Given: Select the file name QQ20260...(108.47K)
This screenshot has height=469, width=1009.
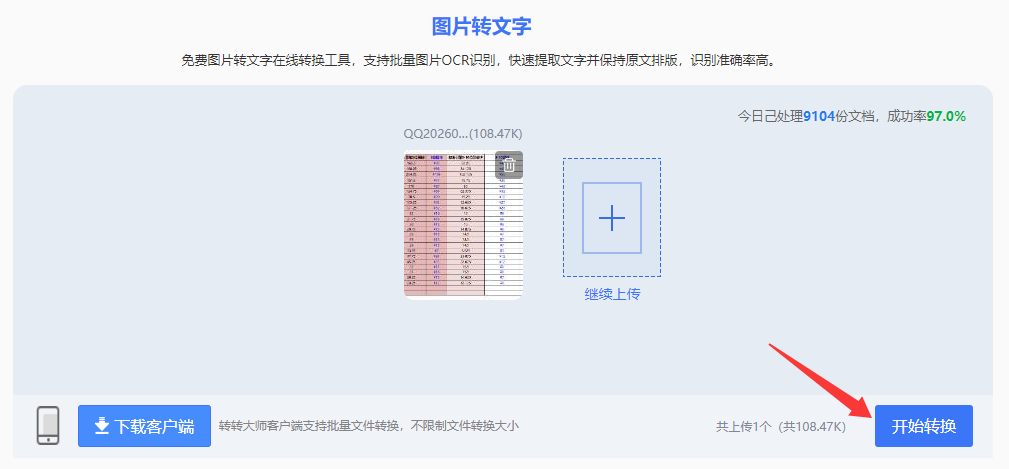Looking at the screenshot, I should pos(463,134).
